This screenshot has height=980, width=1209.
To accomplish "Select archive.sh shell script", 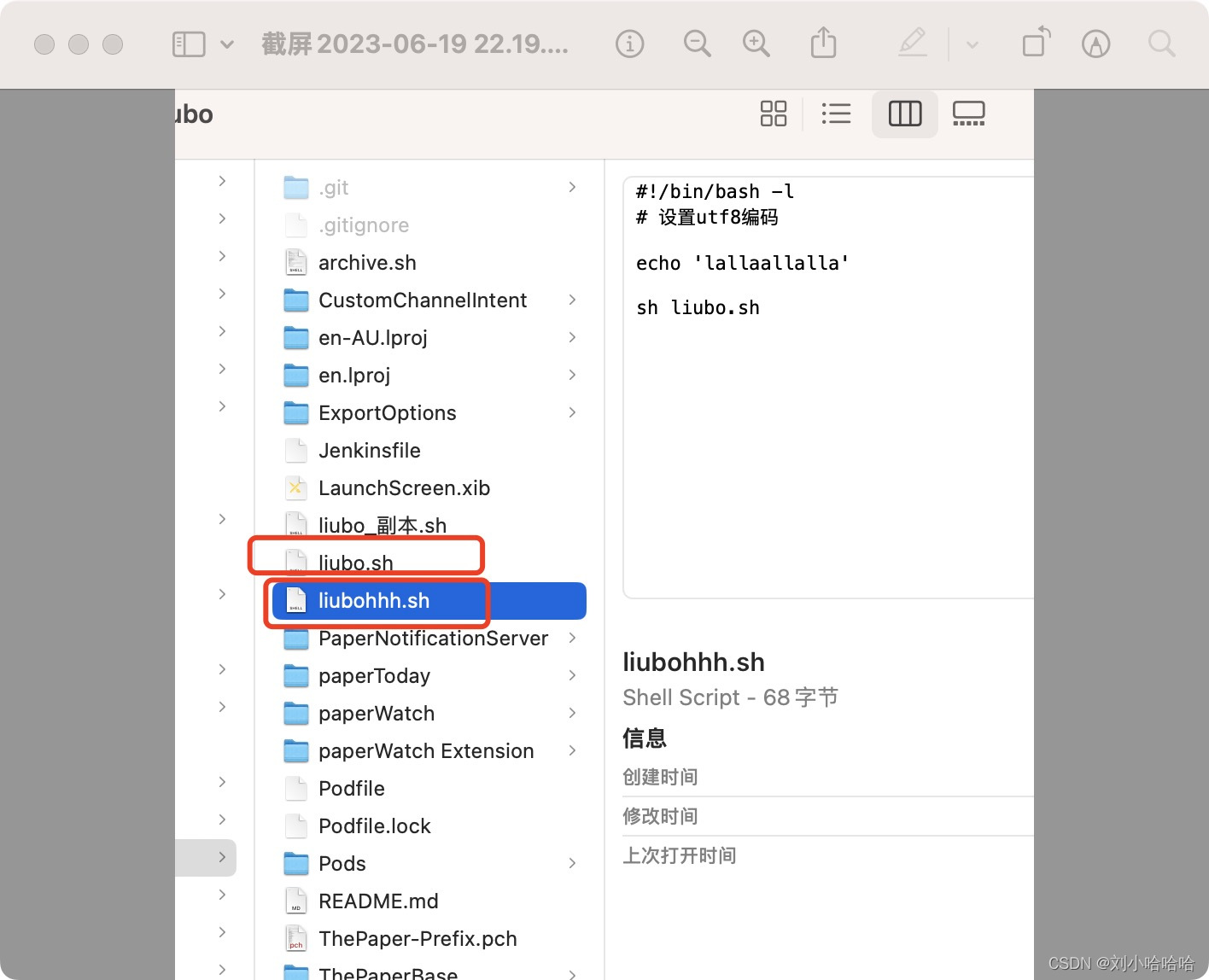I will click(x=367, y=263).
